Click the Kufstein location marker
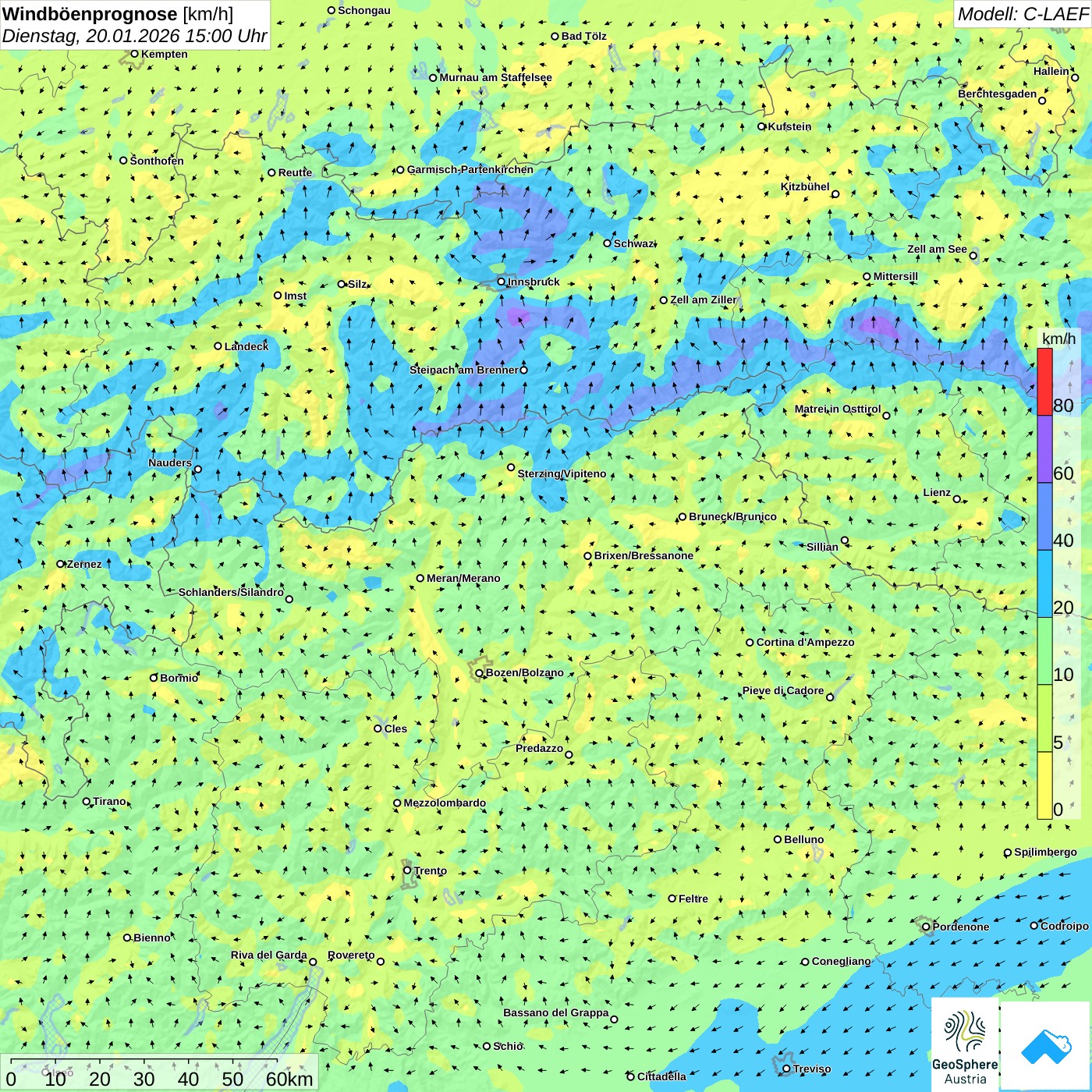Screen dimensions: 1092x1092 [762, 126]
